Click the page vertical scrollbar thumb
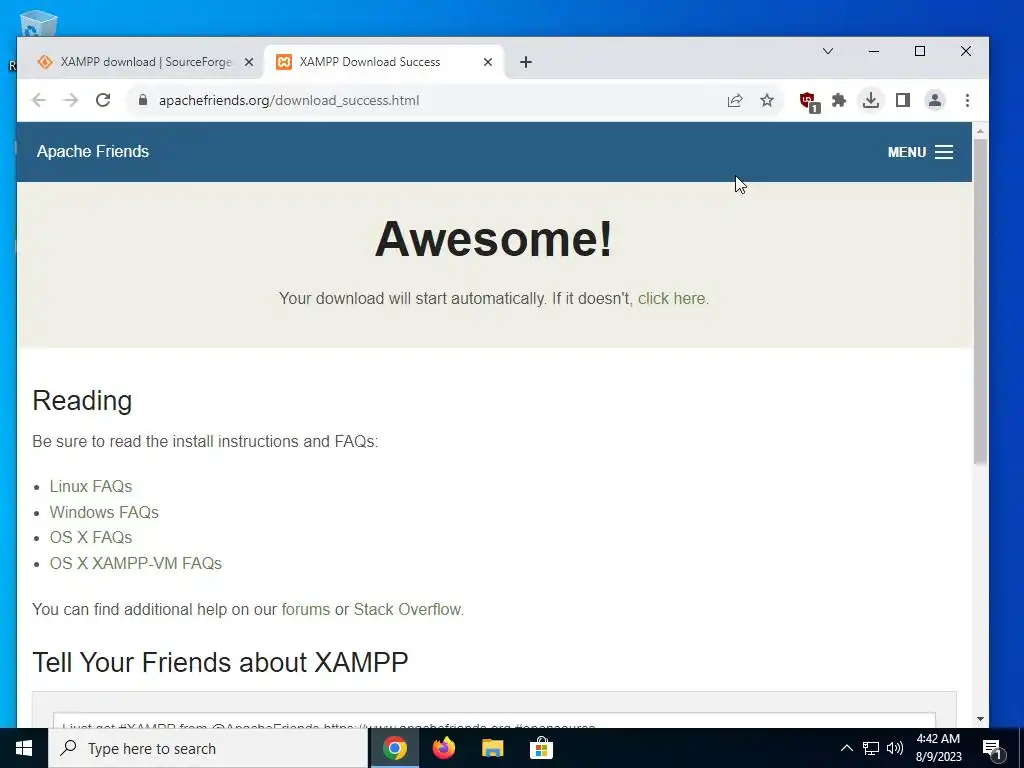This screenshot has width=1024, height=768. (980, 300)
